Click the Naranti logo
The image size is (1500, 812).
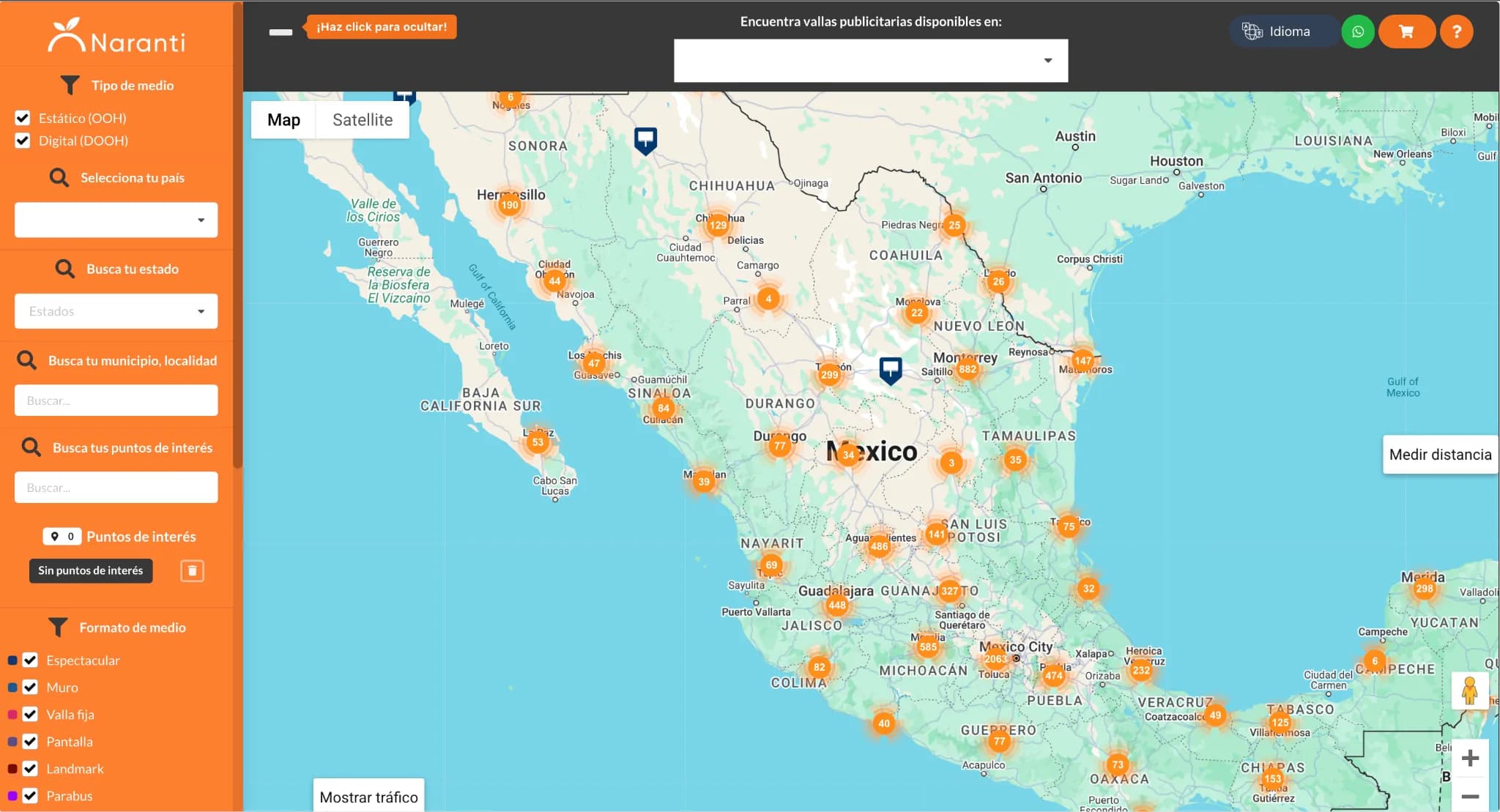[117, 33]
